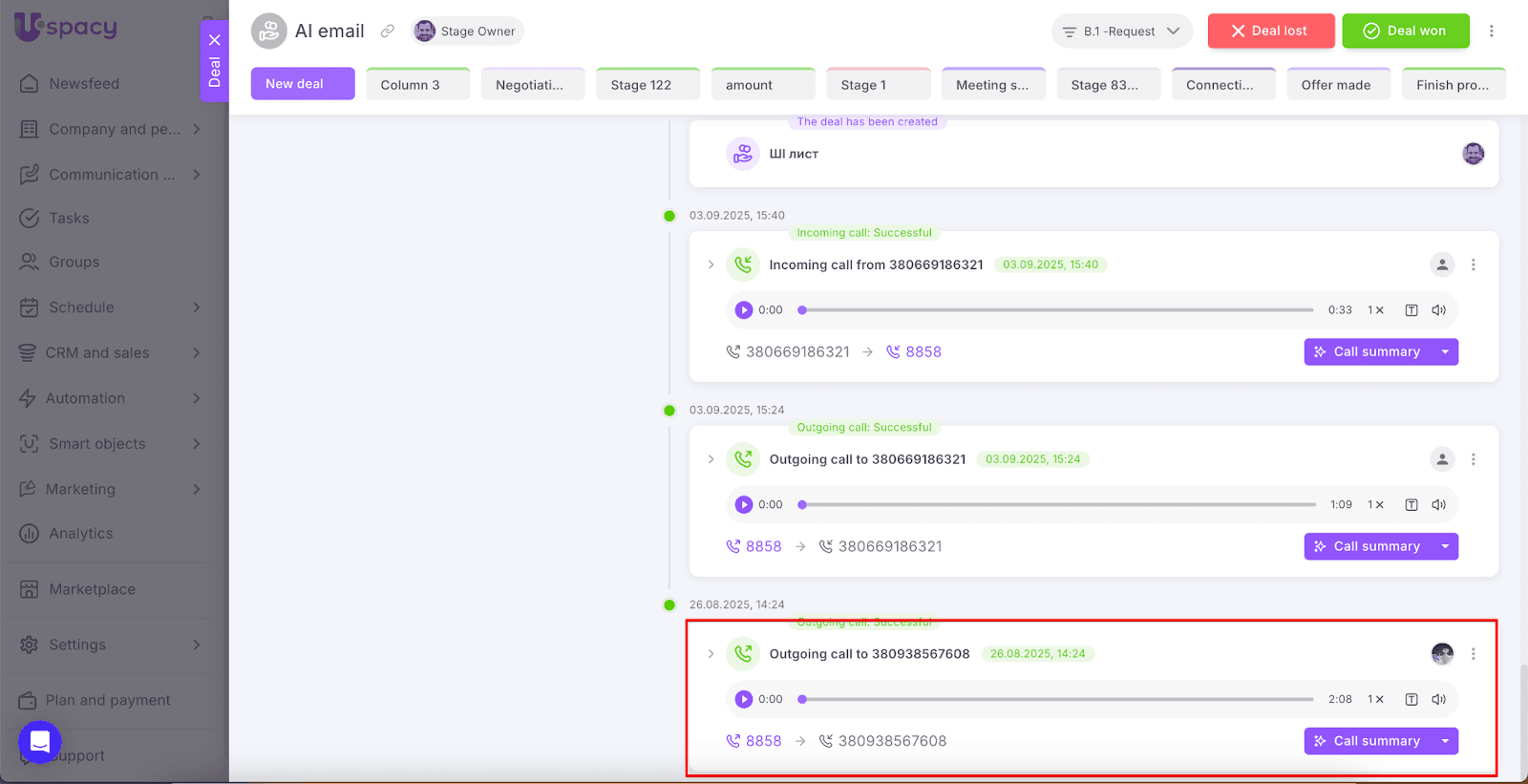Image resolution: width=1528 pixels, height=784 pixels.
Task: Open the deal's top-right kebab menu
Action: pyautogui.click(x=1491, y=32)
